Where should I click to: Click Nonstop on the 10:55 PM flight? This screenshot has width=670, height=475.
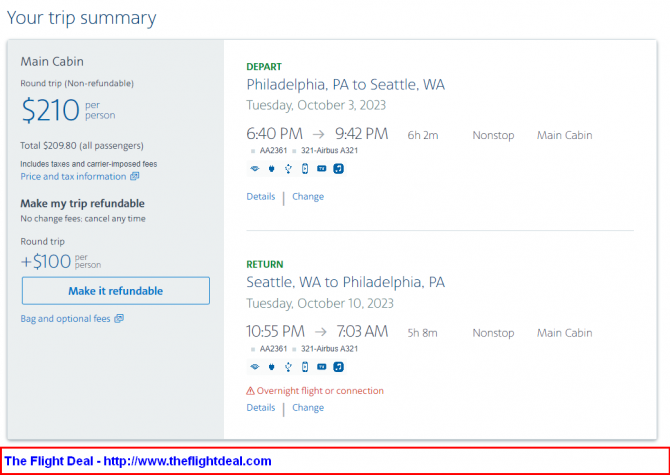pos(494,333)
